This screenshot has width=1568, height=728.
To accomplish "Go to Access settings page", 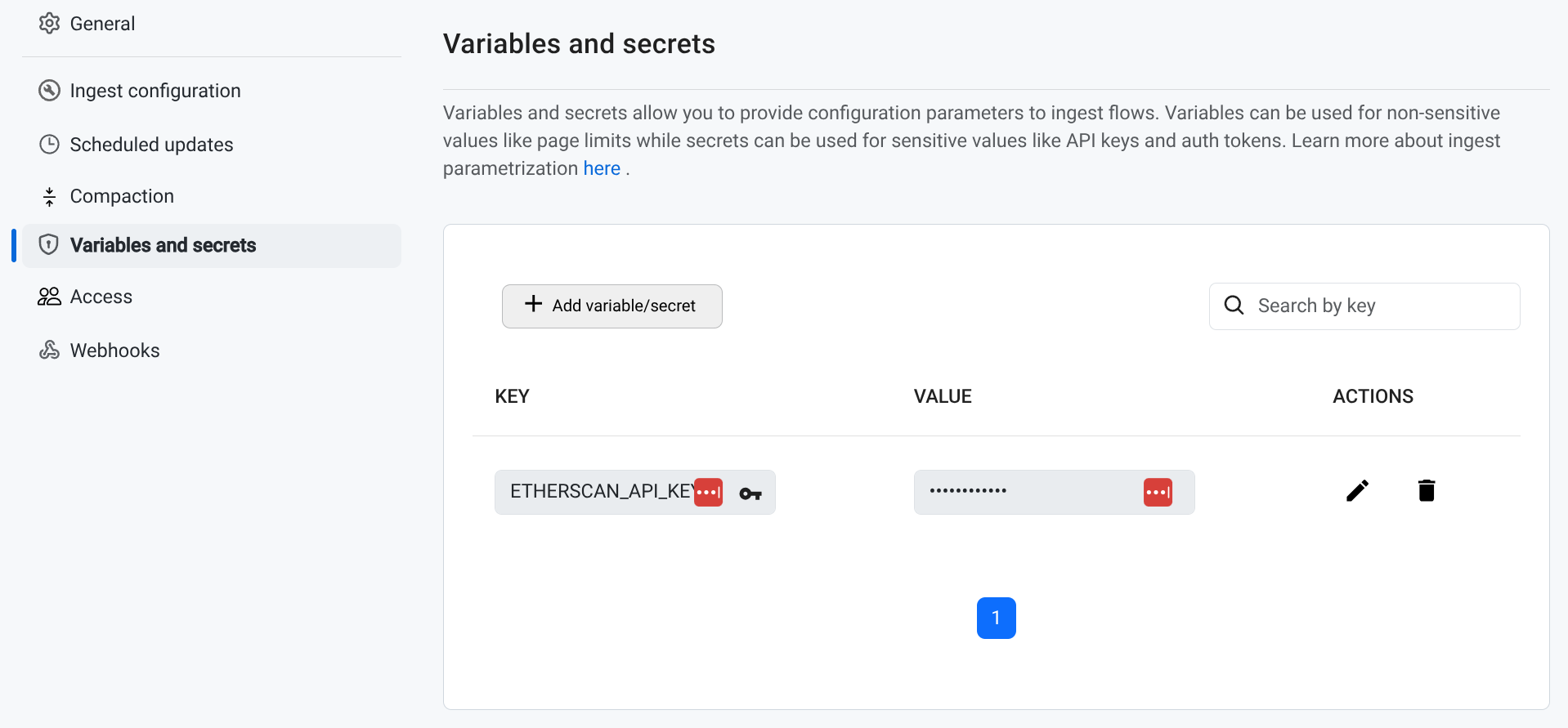I will coord(101,297).
